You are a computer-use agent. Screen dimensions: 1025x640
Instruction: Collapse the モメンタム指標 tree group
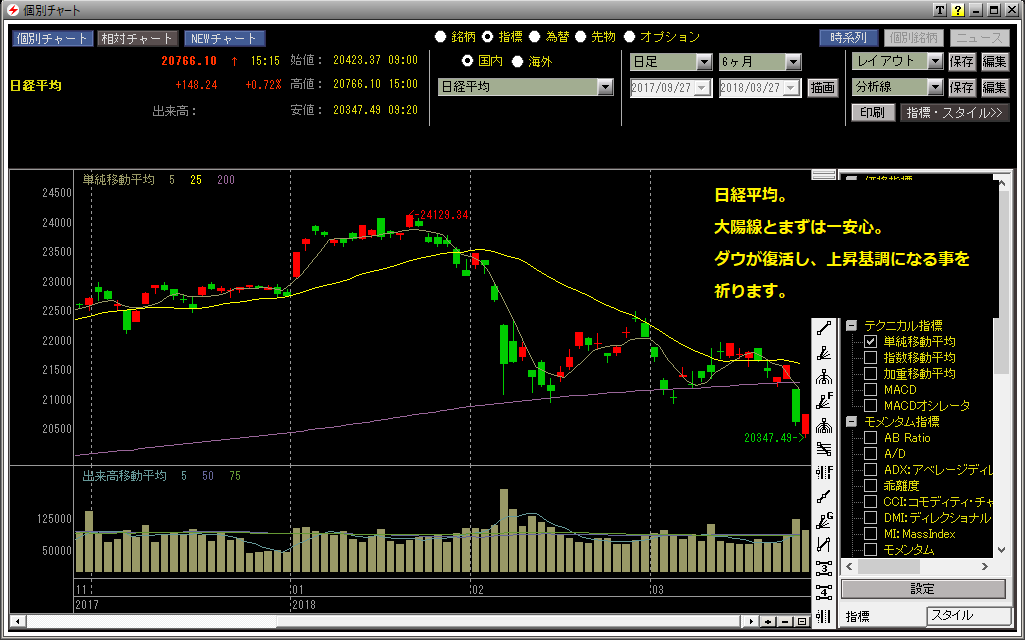(x=851, y=422)
